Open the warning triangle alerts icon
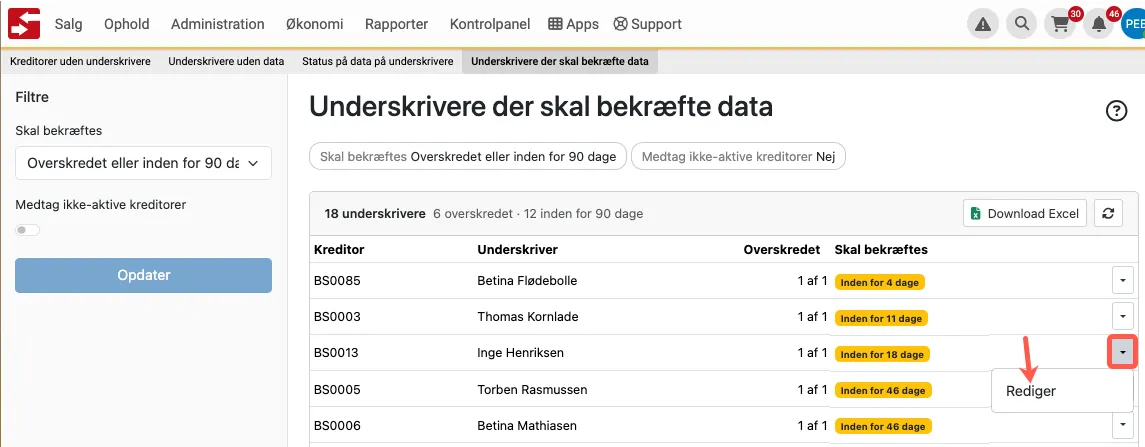This screenshot has width=1145, height=447. [x=983, y=24]
